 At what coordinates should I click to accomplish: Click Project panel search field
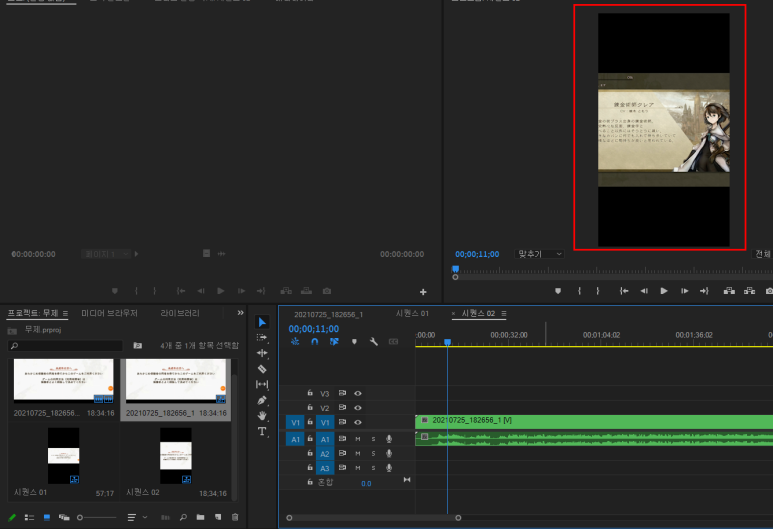click(65, 346)
